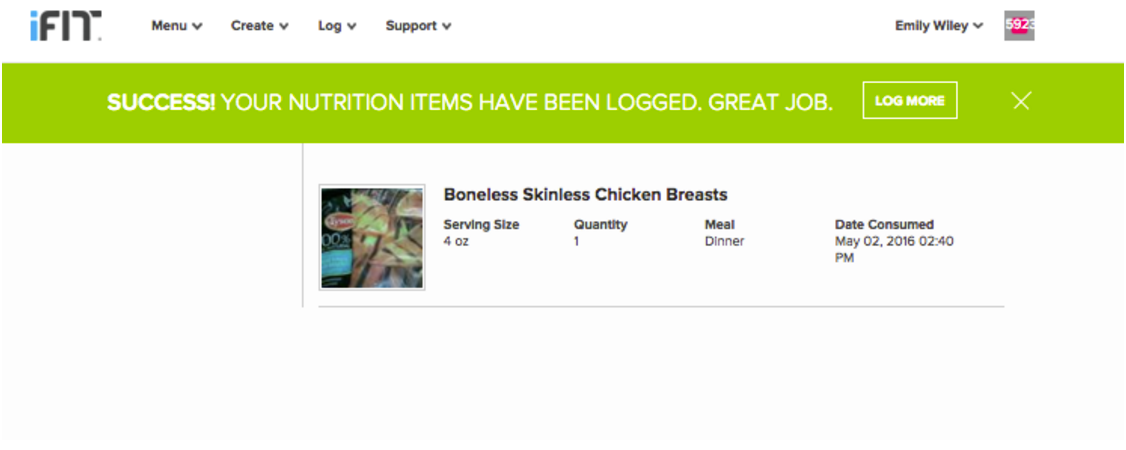
Task: Select the Quantity column label
Action: [600, 225]
